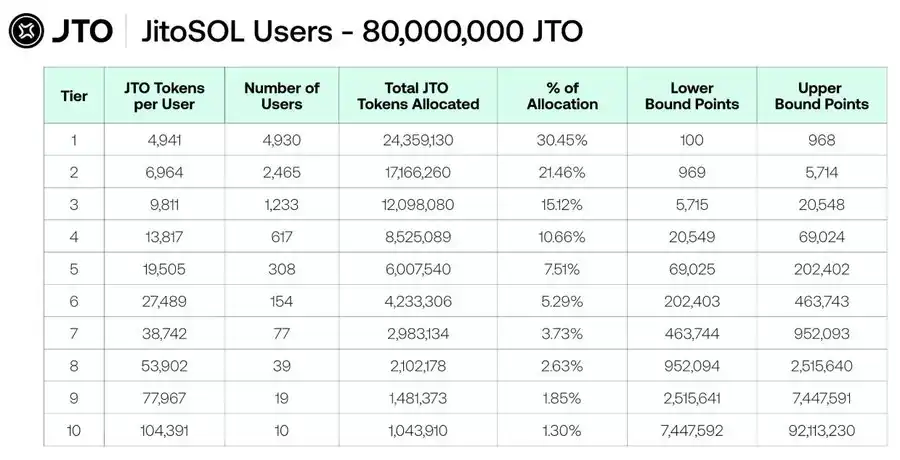900x460 pixels.
Task: Click the Number of Users column header
Action: pyautogui.click(x=282, y=96)
